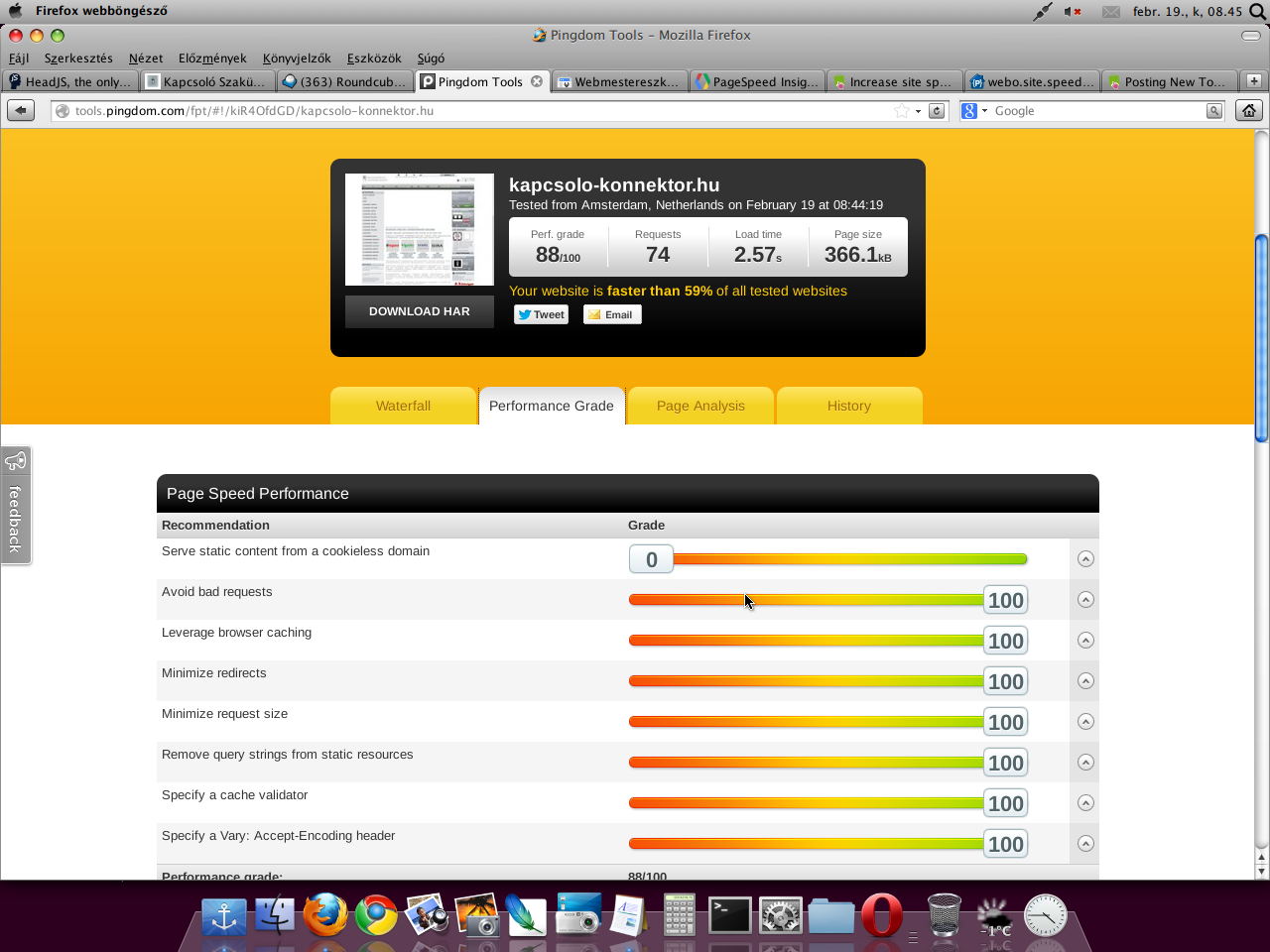The height and width of the screenshot is (952, 1270).
Task: Go back with the browser back arrow
Action: pyautogui.click(x=20, y=110)
